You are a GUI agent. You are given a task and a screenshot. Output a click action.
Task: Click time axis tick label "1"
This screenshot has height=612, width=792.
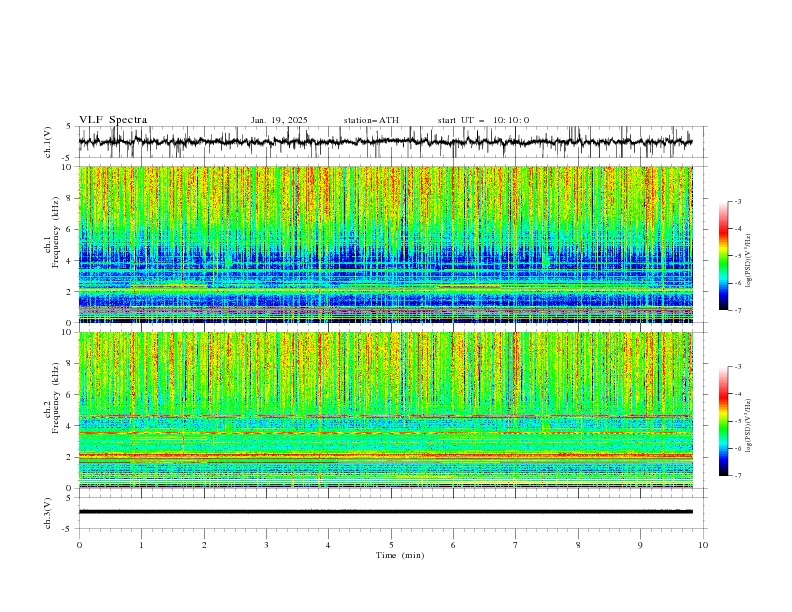[x=141, y=545]
